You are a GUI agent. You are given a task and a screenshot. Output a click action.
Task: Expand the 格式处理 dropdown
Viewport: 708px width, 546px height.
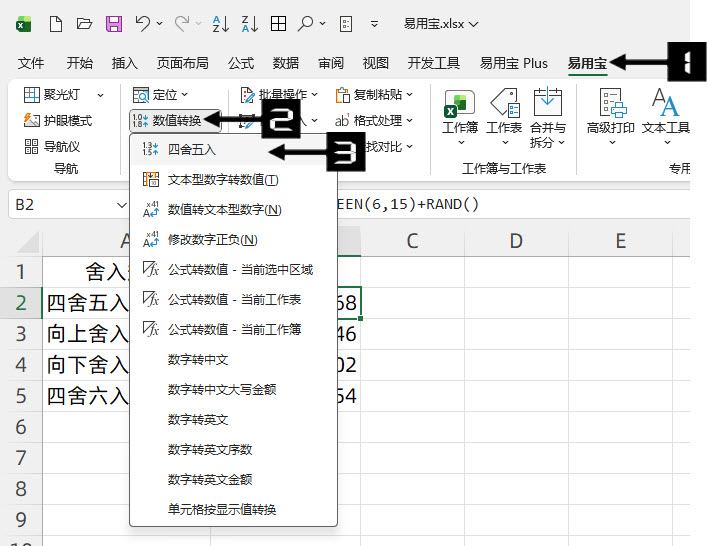(373, 120)
